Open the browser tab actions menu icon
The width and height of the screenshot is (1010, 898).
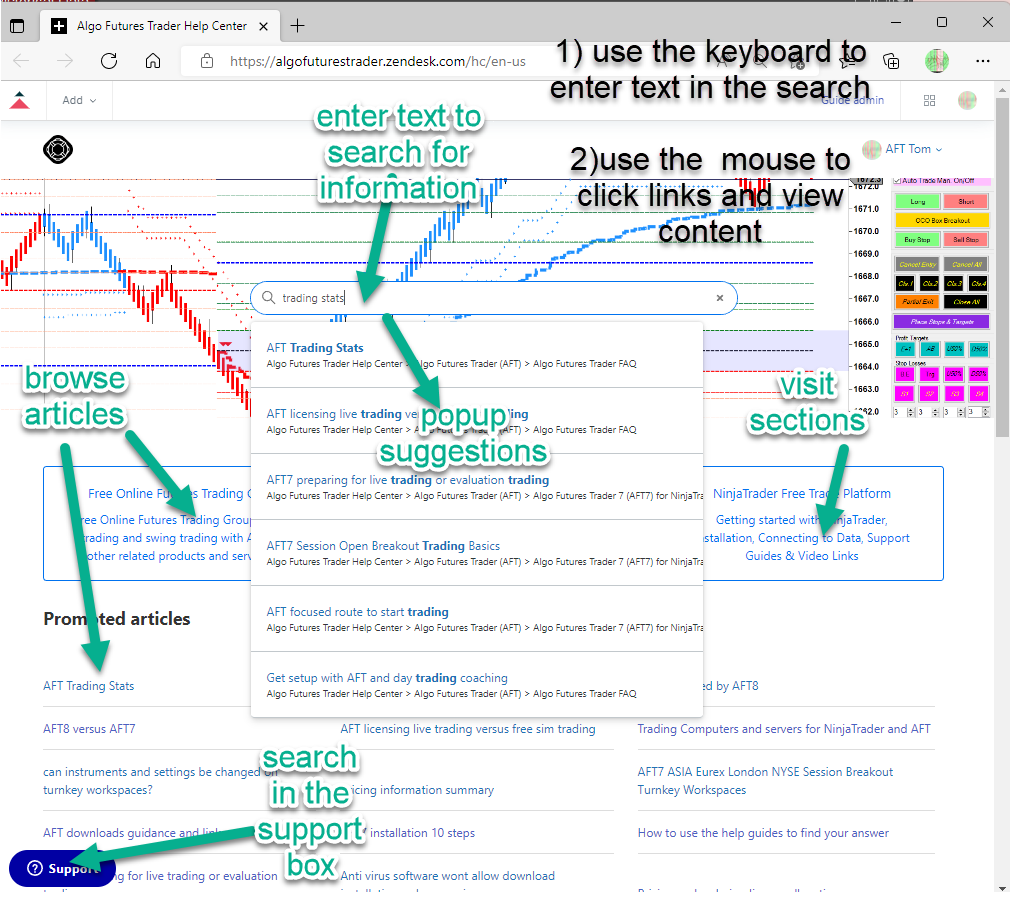point(17,26)
